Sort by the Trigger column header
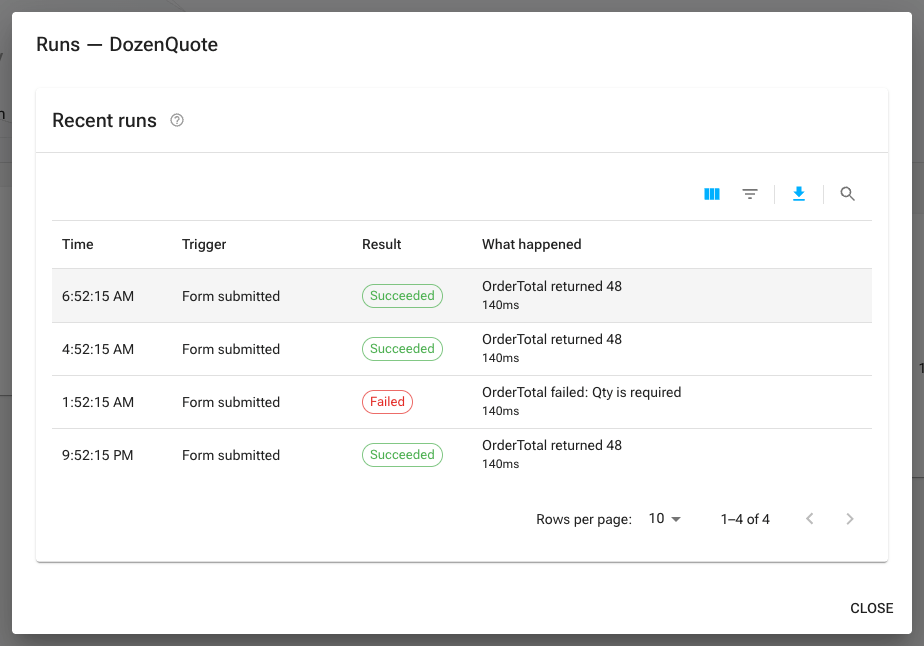924x646 pixels. pos(204,244)
